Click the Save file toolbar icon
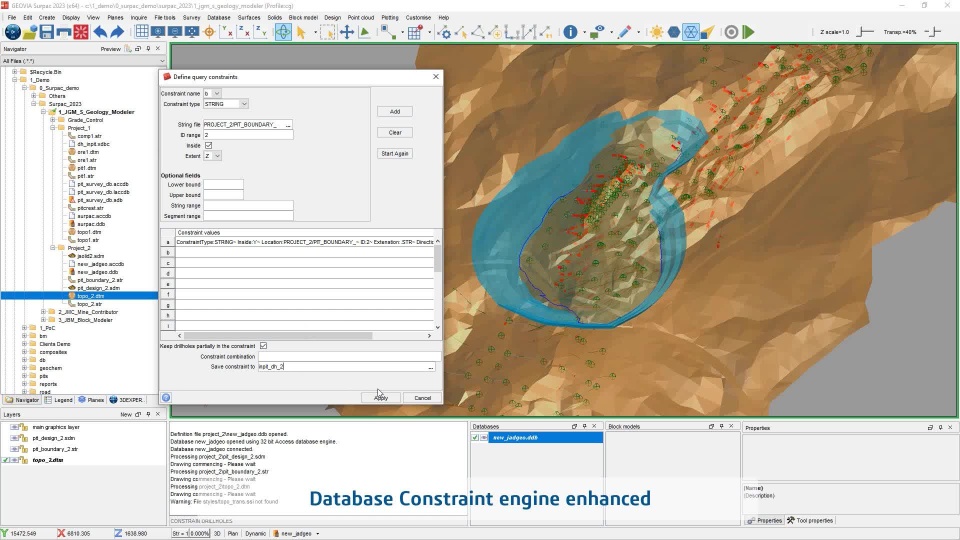Viewport: 960px width, 540px height. point(48,32)
